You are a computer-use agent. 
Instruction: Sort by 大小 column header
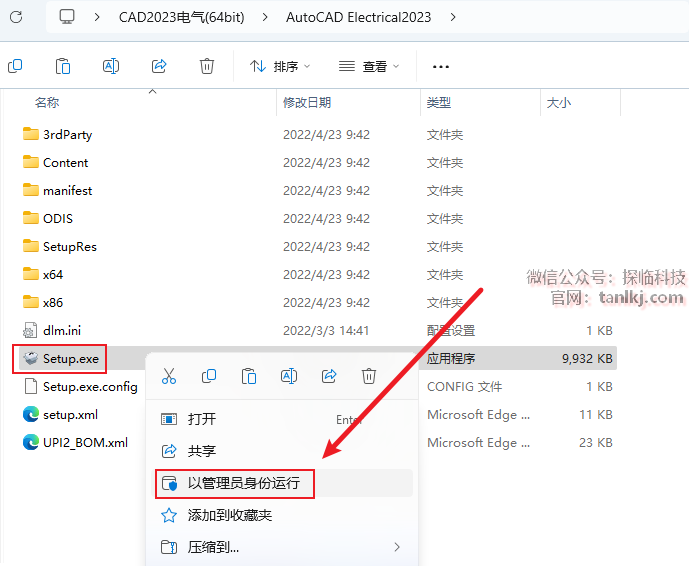(558, 102)
